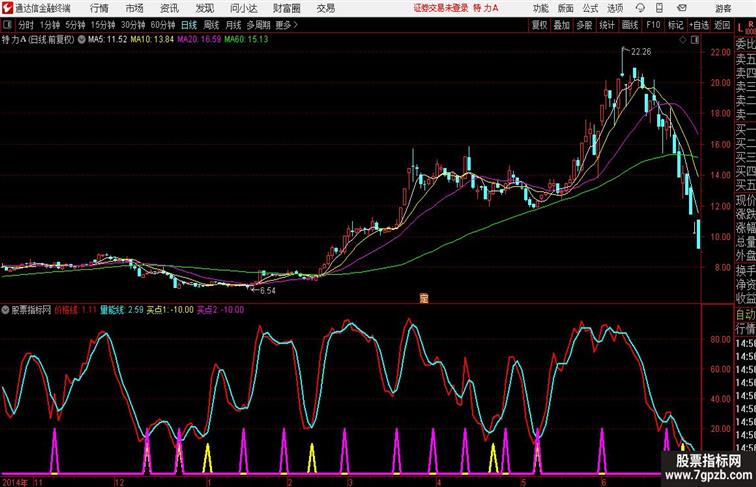Screen dimensions: 756x487
Task: Click the MA20: 16.59 label
Action: pos(199,40)
